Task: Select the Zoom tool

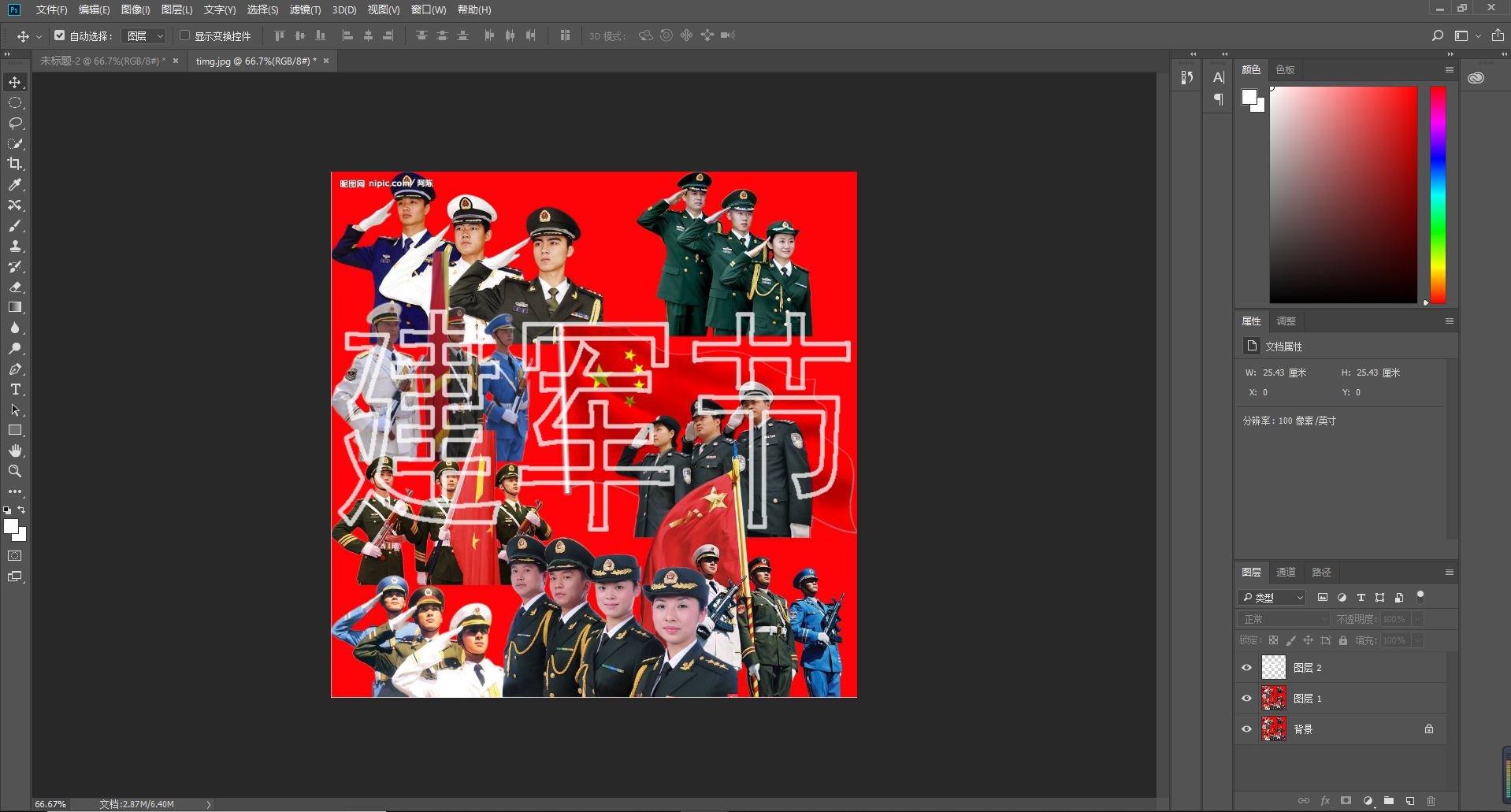Action: (x=16, y=471)
